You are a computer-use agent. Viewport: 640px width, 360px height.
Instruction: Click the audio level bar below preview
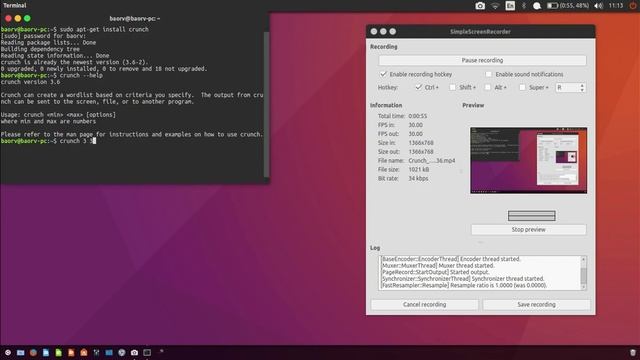[x=531, y=216]
